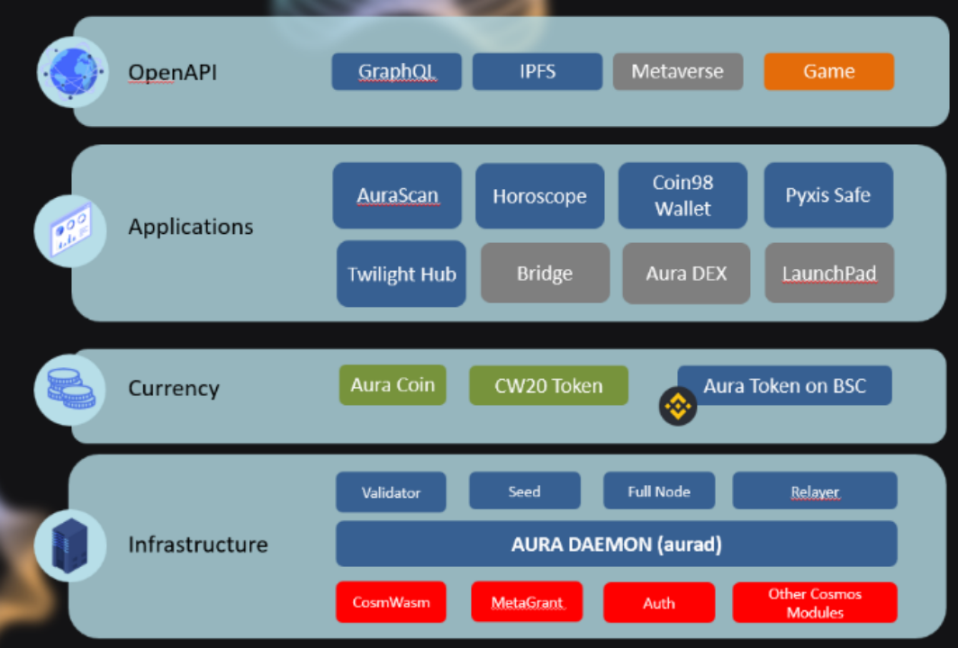Select the Horoscope application box

pyautogui.click(x=539, y=196)
